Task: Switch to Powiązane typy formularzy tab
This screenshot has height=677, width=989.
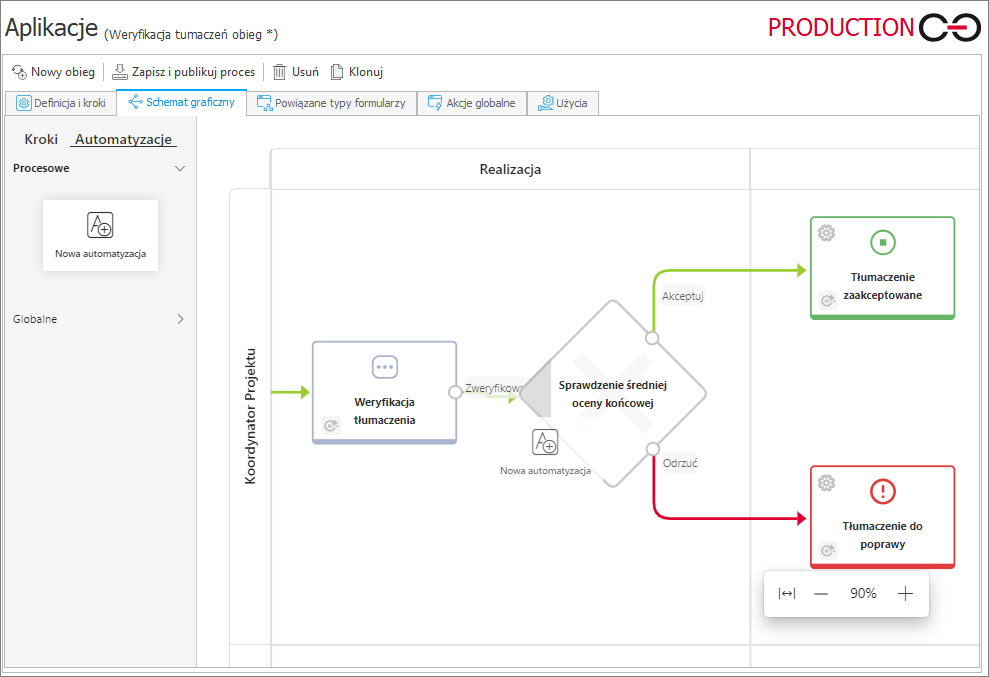Action: click(331, 103)
